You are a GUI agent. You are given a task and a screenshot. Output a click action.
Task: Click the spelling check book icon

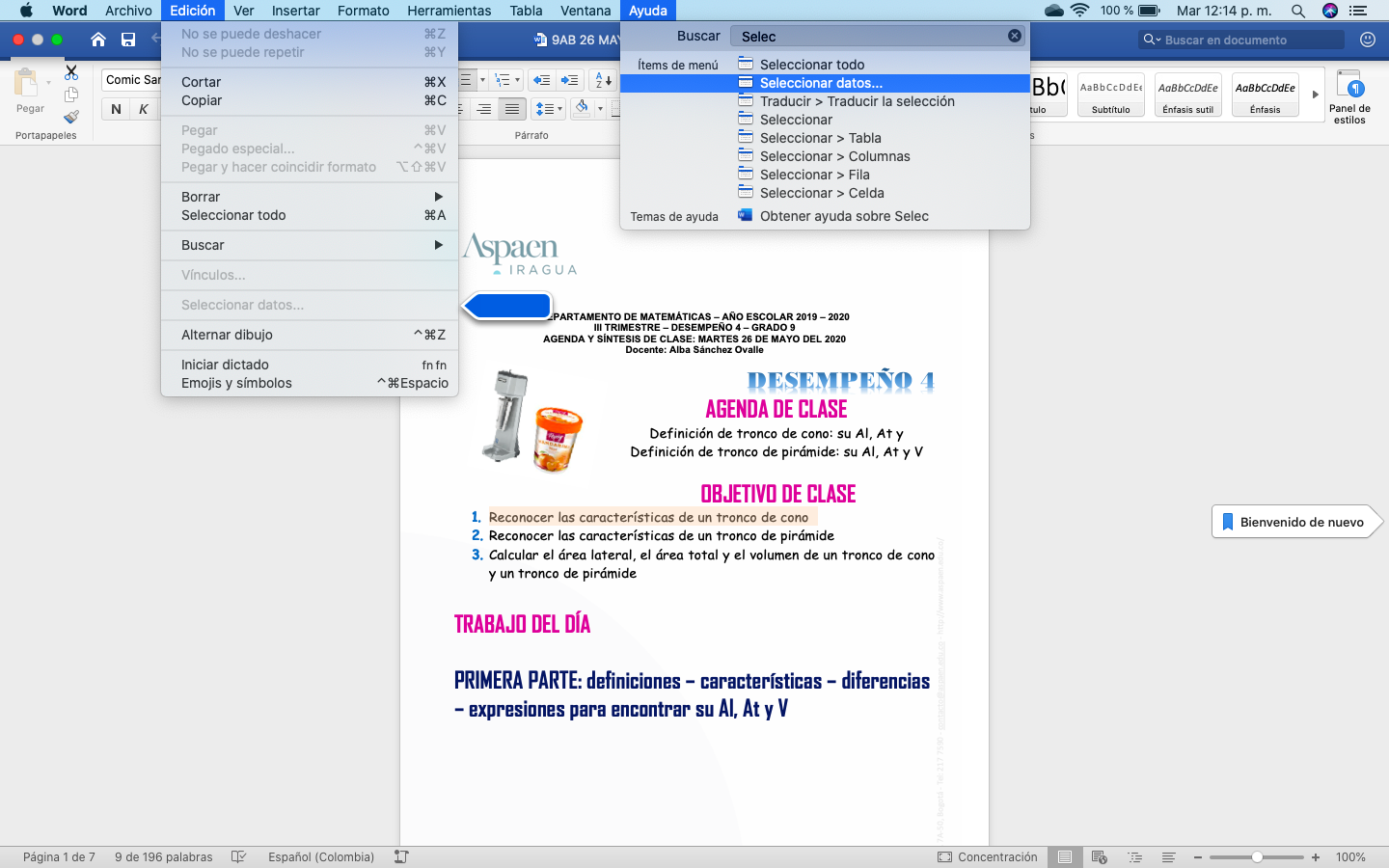(x=239, y=856)
